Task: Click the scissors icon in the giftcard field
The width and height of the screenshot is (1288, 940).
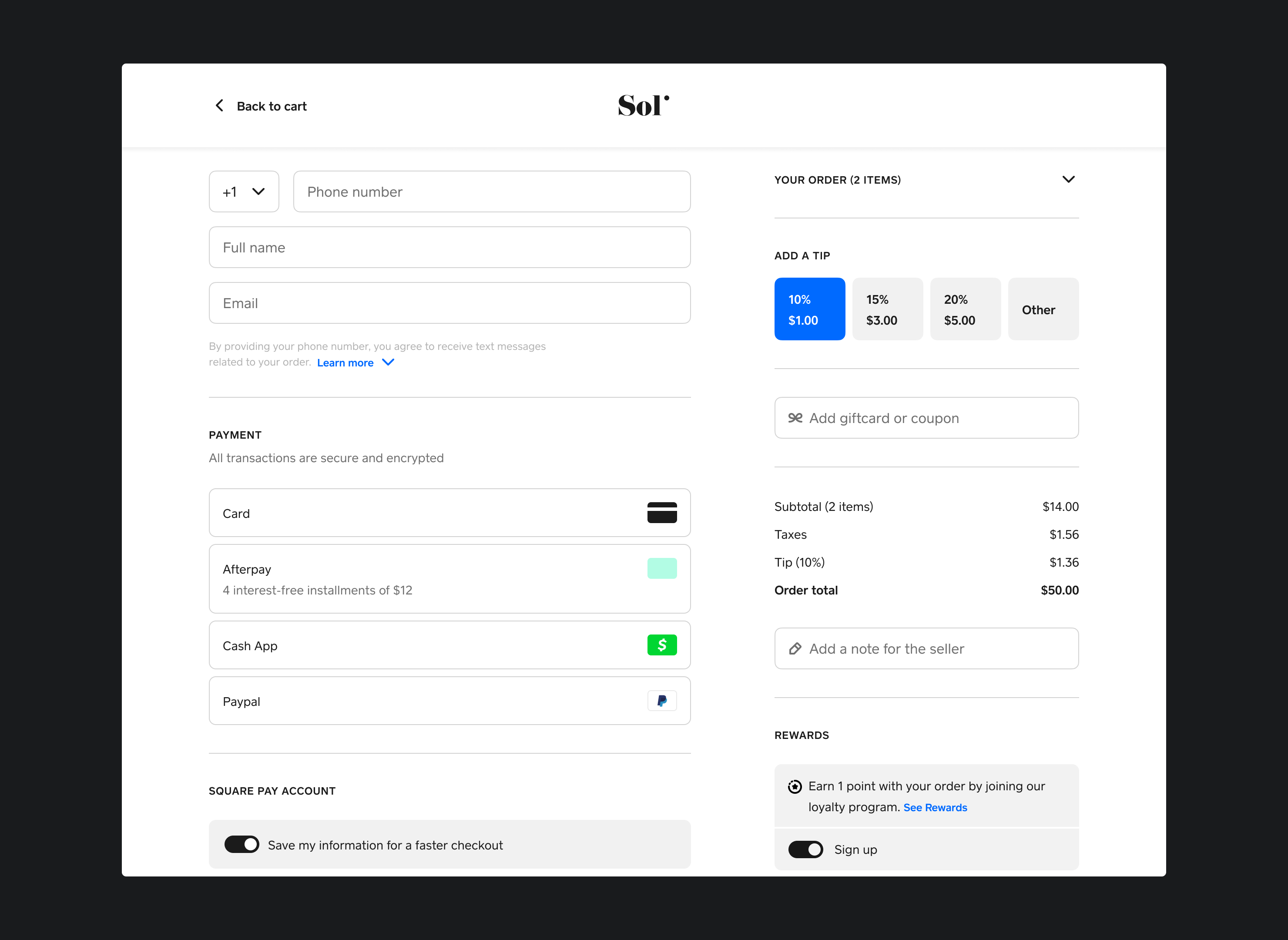Action: point(795,418)
